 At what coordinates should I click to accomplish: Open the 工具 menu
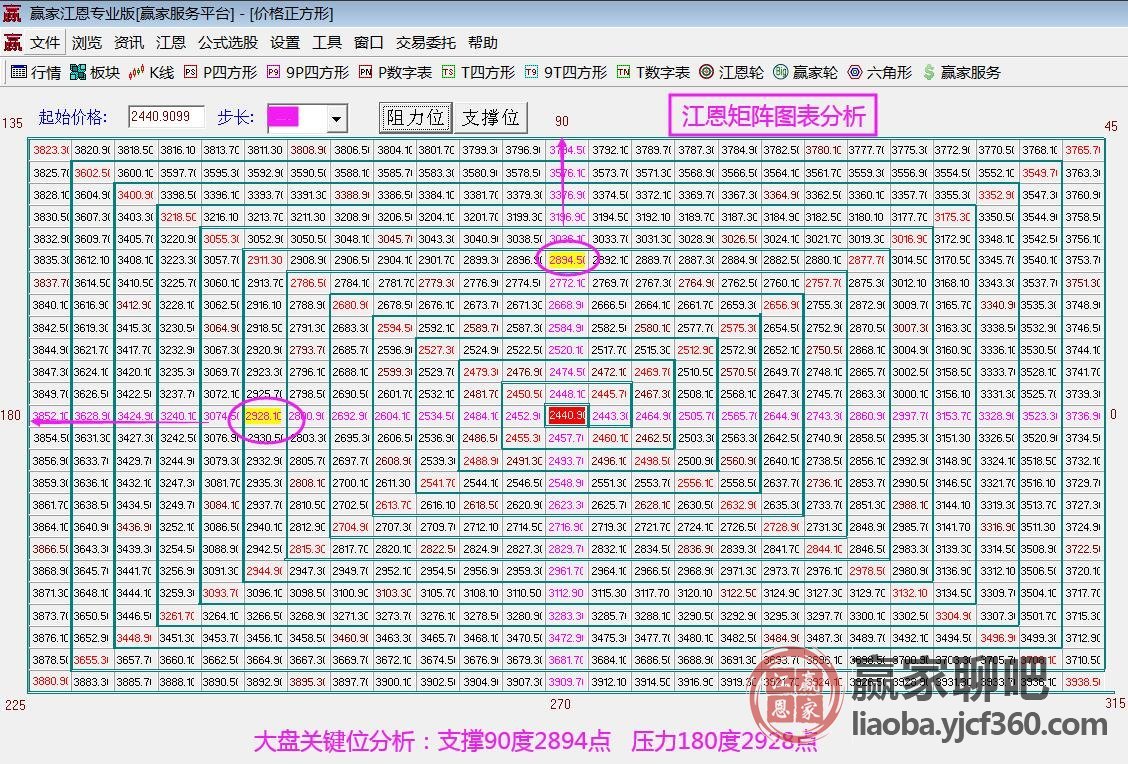(x=327, y=42)
